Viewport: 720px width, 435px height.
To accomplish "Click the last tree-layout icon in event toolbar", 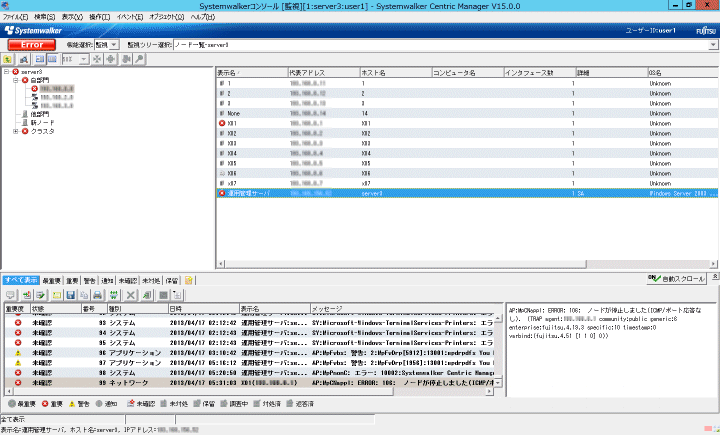I will [177, 295].
